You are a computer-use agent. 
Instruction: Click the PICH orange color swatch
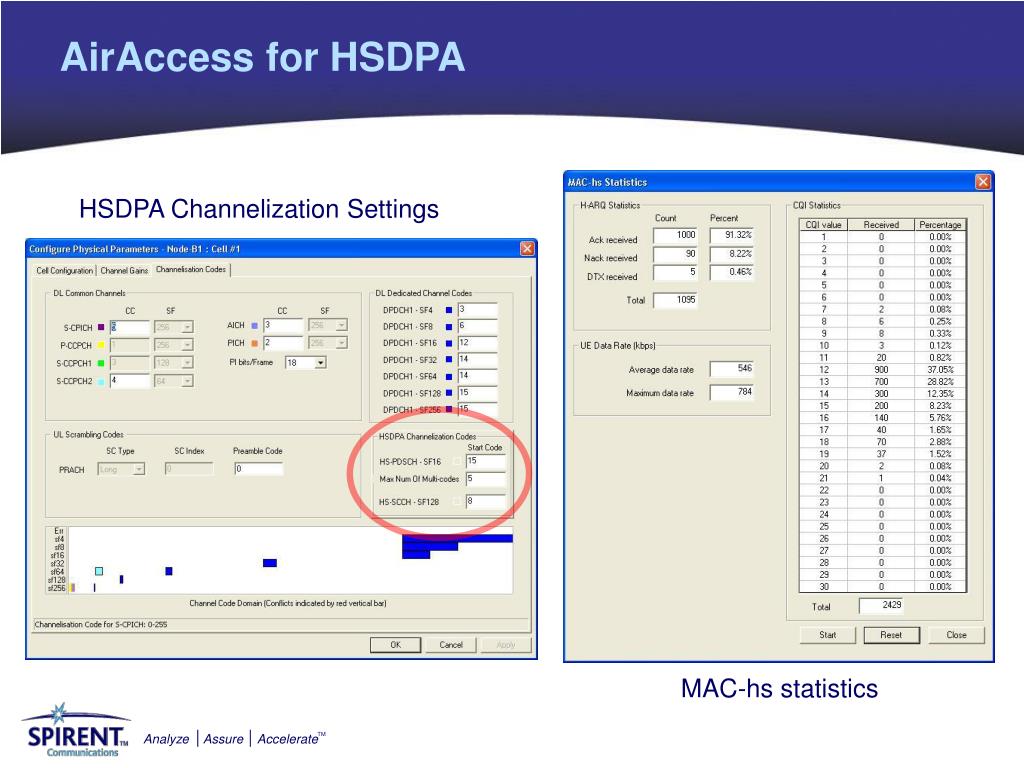point(255,343)
